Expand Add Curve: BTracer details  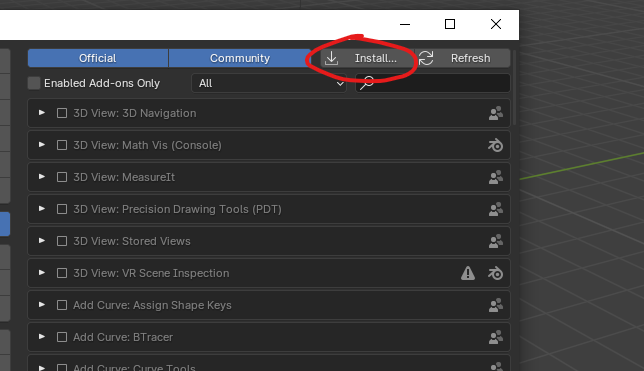point(41,337)
